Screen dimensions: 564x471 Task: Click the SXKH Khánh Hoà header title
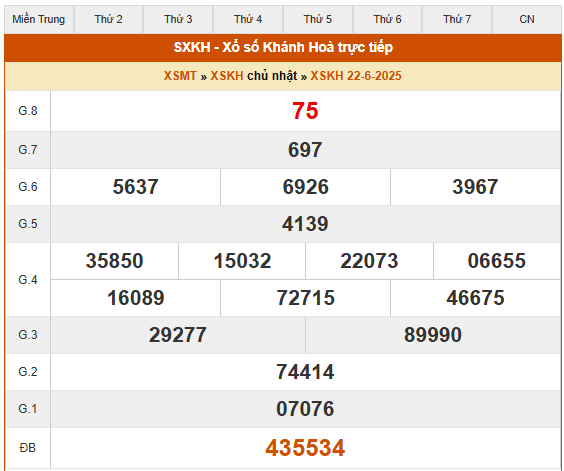283,47
